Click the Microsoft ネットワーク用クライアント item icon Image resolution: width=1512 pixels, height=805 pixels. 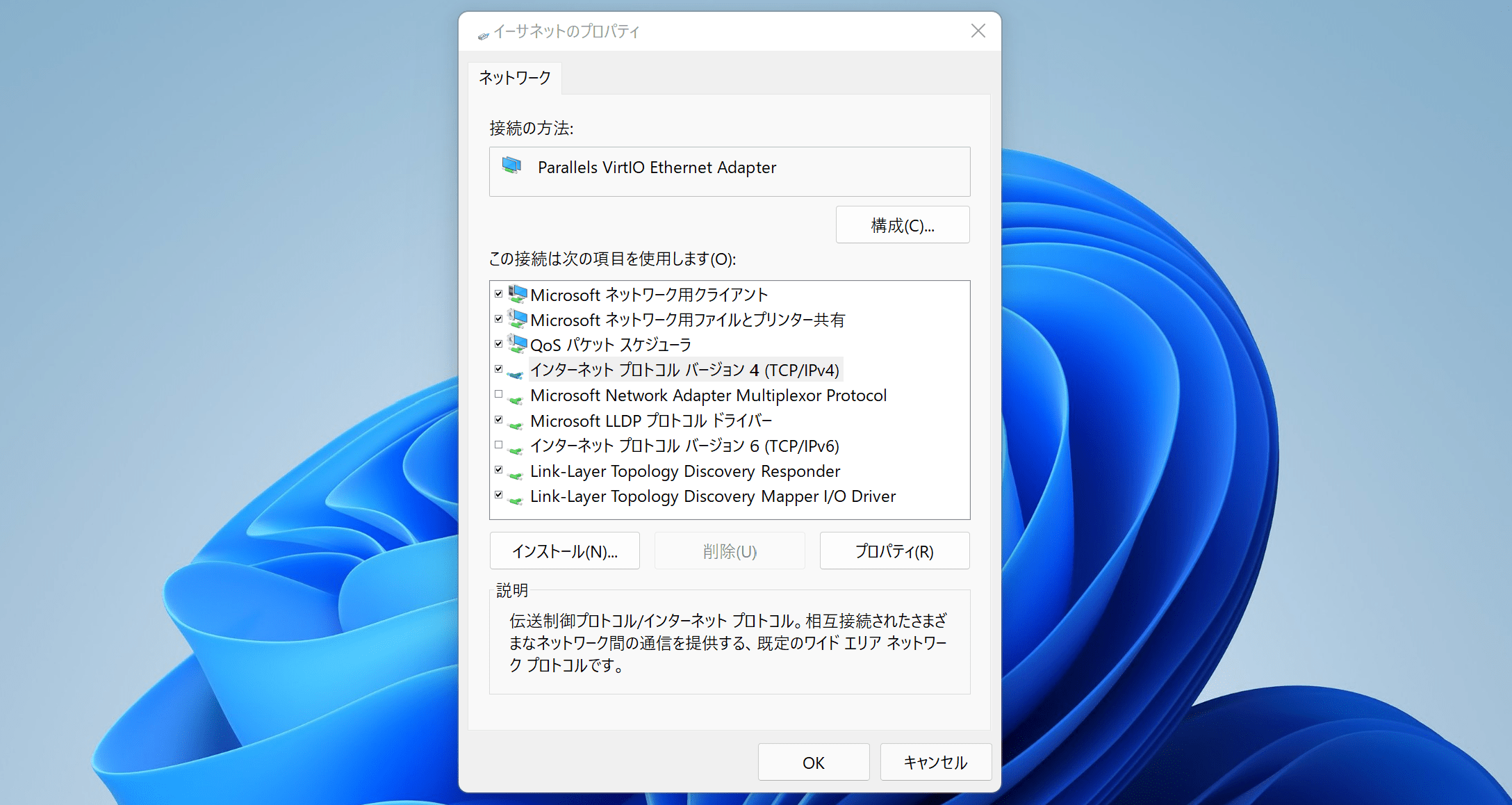tap(517, 294)
